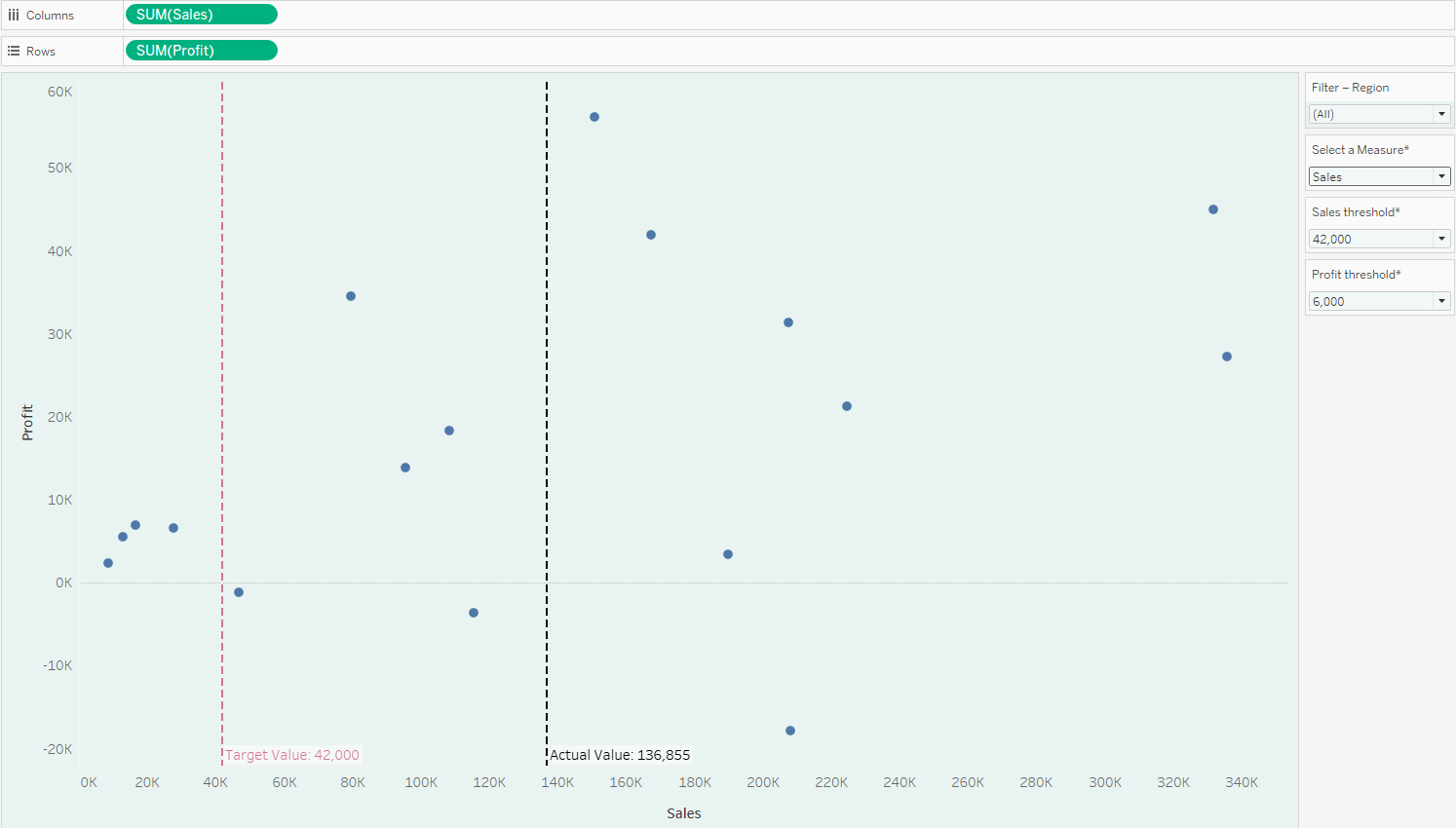Open the Profit threshold dropdown
Image resolution: width=1456 pixels, height=828 pixels.
point(1380,301)
